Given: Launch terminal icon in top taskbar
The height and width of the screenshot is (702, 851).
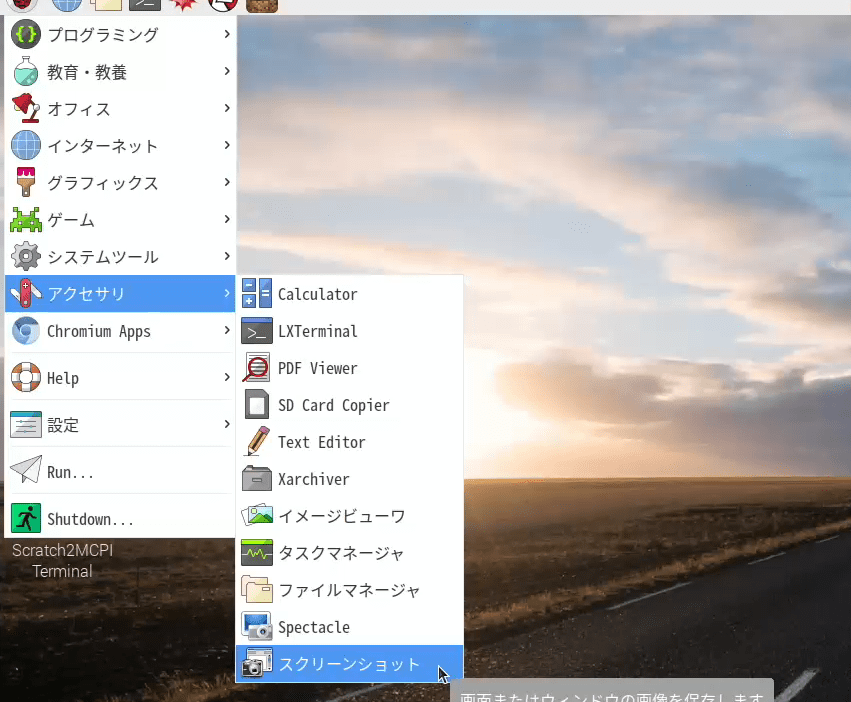Looking at the screenshot, I should click(145, 6).
